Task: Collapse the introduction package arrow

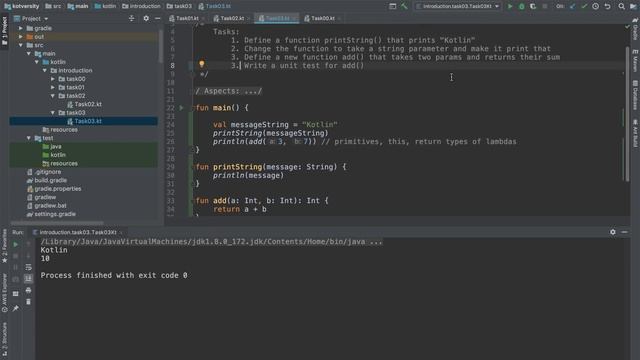Action: (45, 70)
